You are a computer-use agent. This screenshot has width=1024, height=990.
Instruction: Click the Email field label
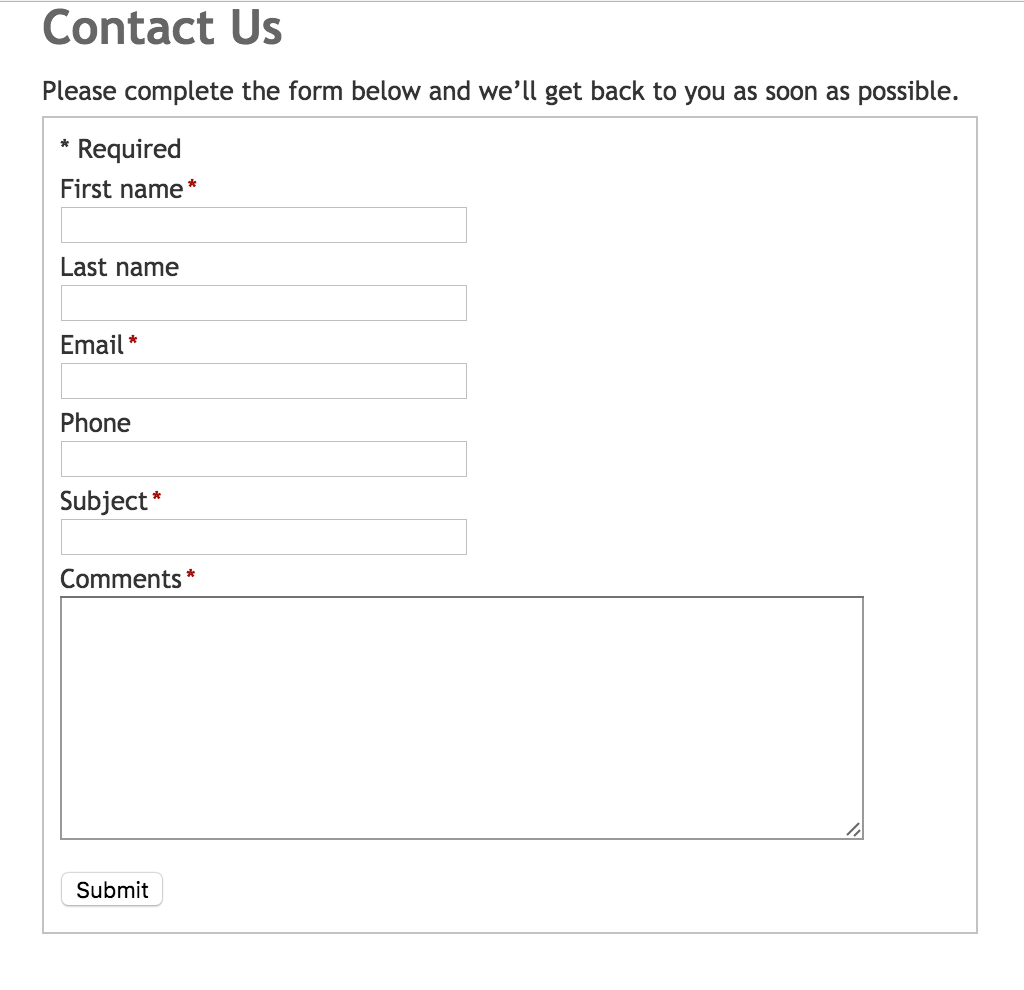pos(90,345)
